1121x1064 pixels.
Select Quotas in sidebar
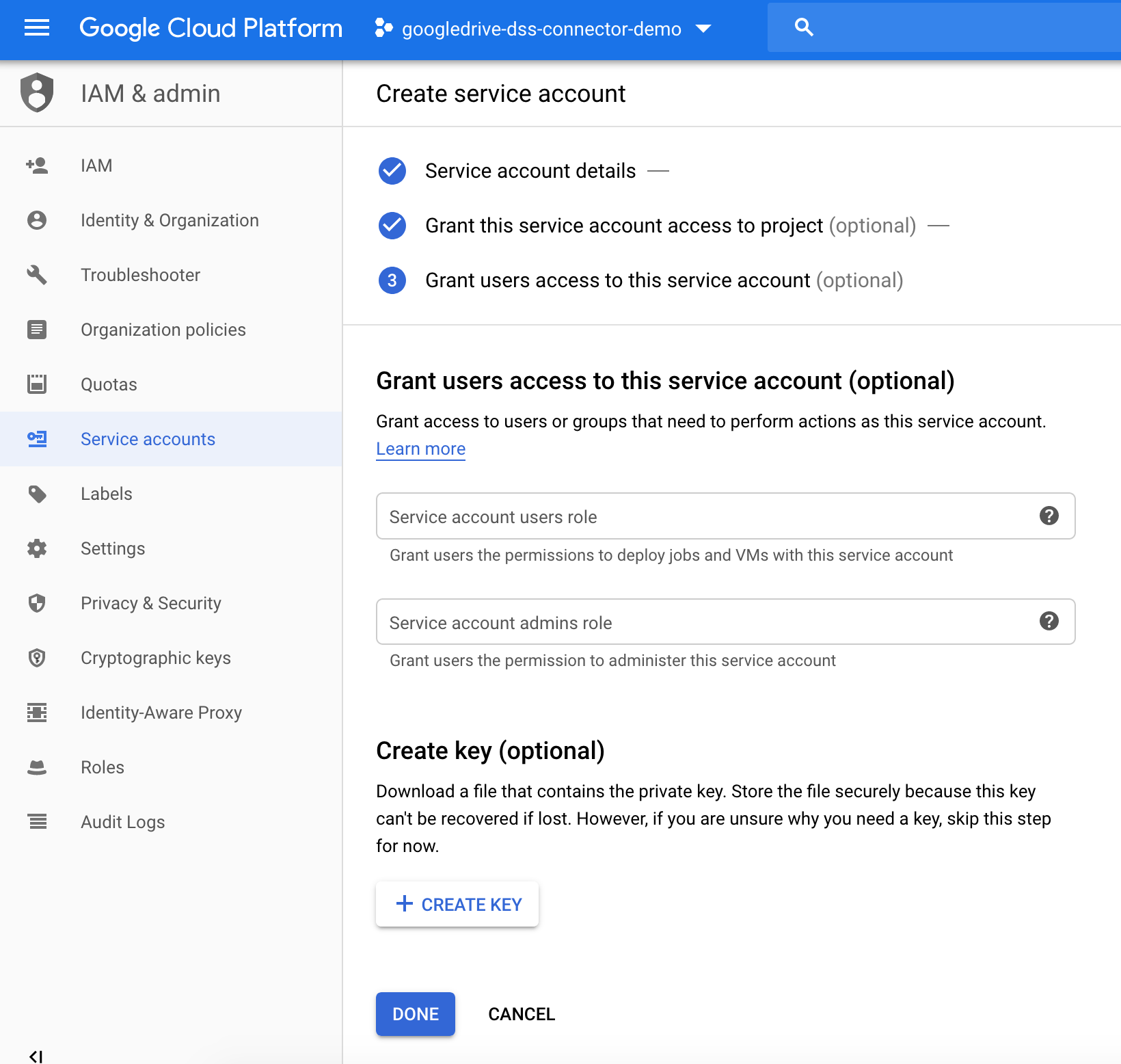click(x=171, y=384)
